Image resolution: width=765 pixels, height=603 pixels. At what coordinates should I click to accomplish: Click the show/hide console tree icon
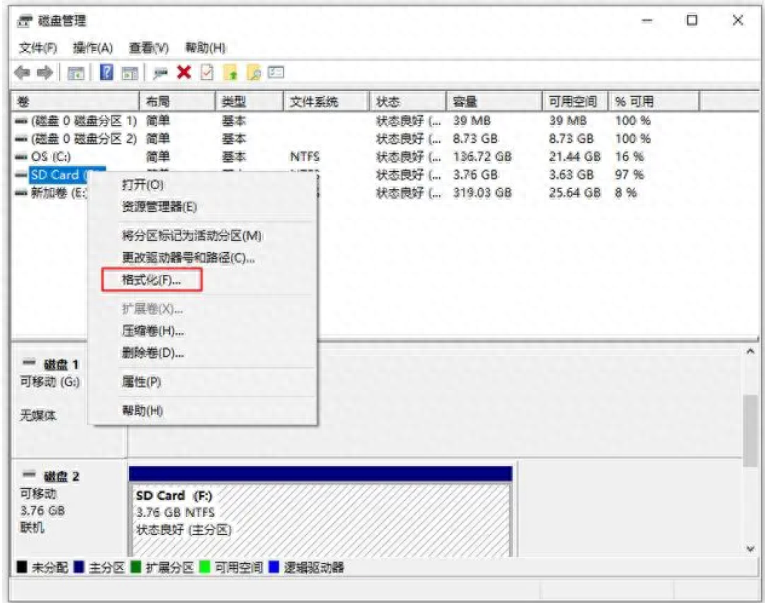coord(76,73)
